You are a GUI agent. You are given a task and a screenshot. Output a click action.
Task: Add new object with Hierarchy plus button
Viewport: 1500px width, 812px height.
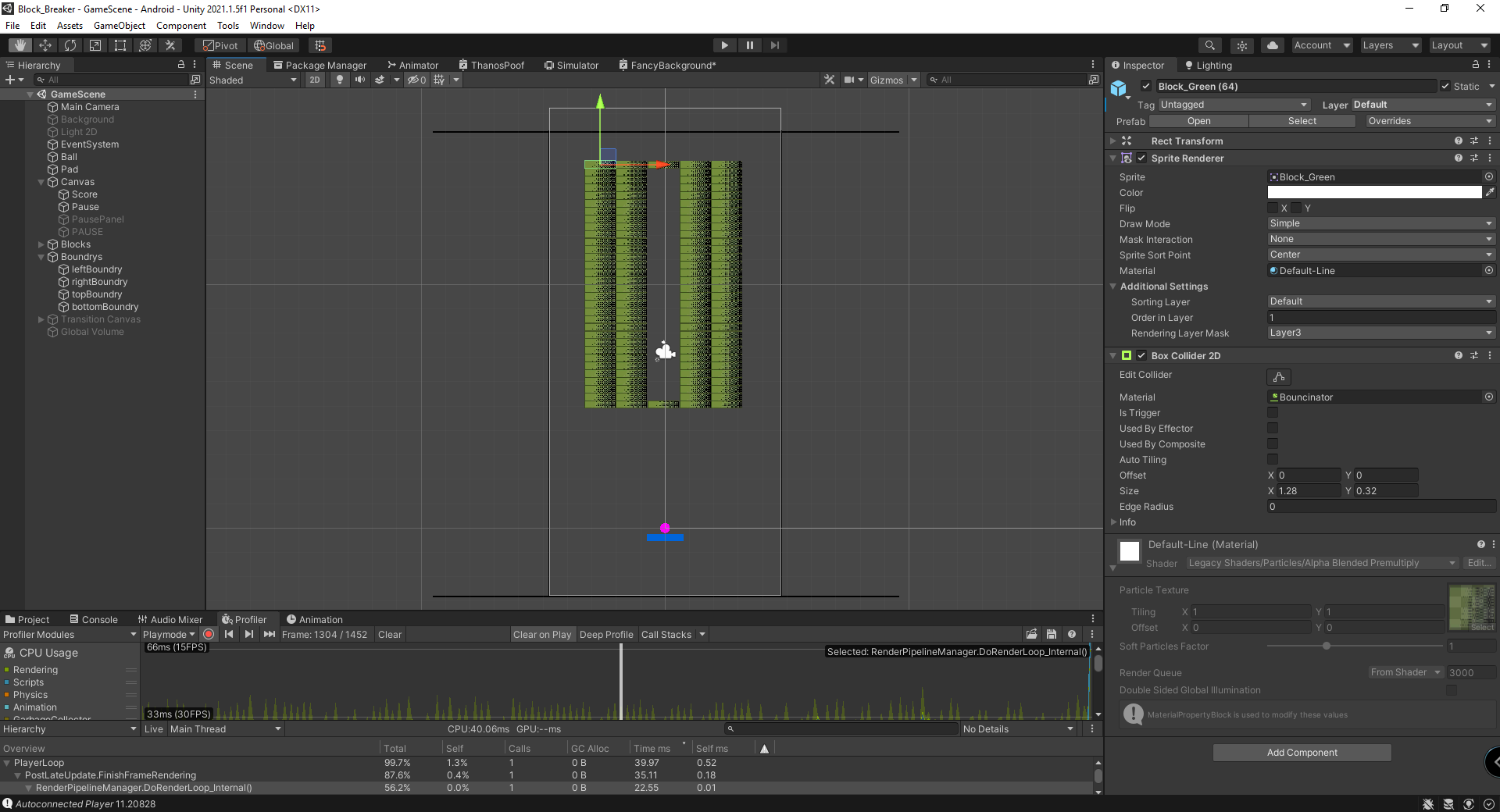point(9,80)
